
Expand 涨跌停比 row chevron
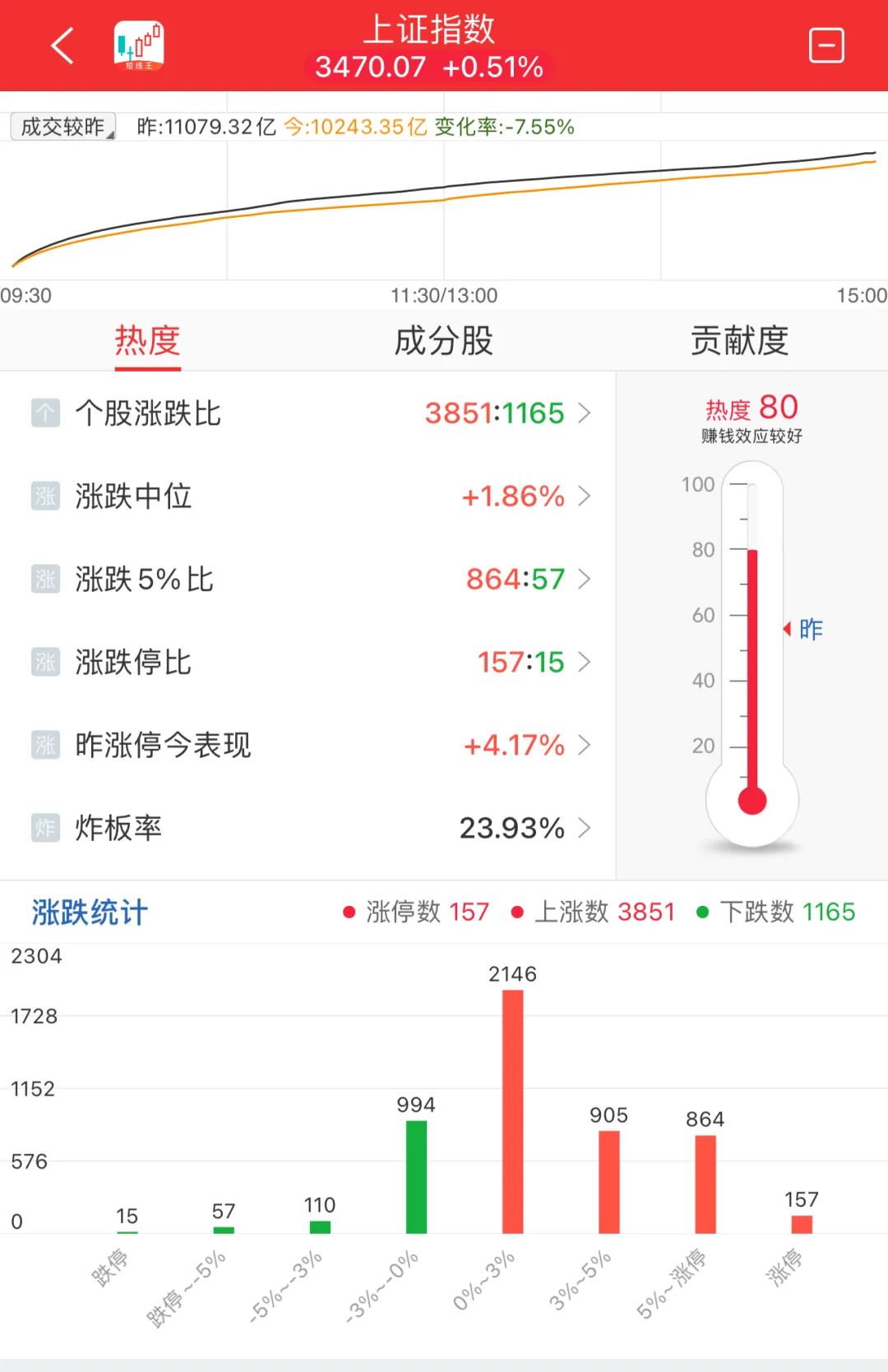click(x=585, y=662)
